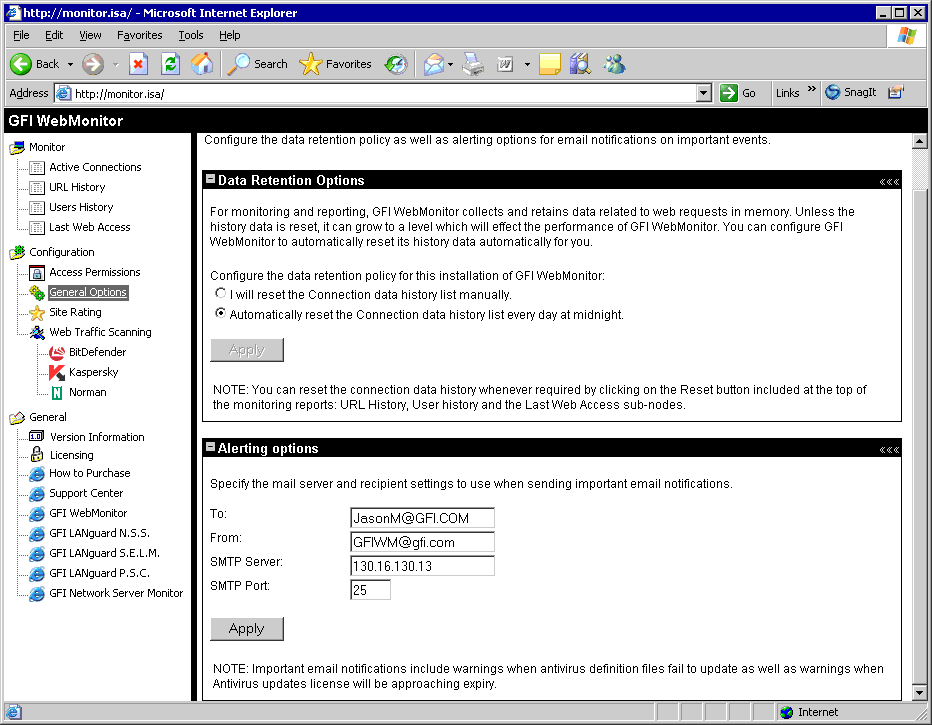Open the GFI LANguard N.S.S. link
Screen dimensions: 932x725
tap(99, 533)
